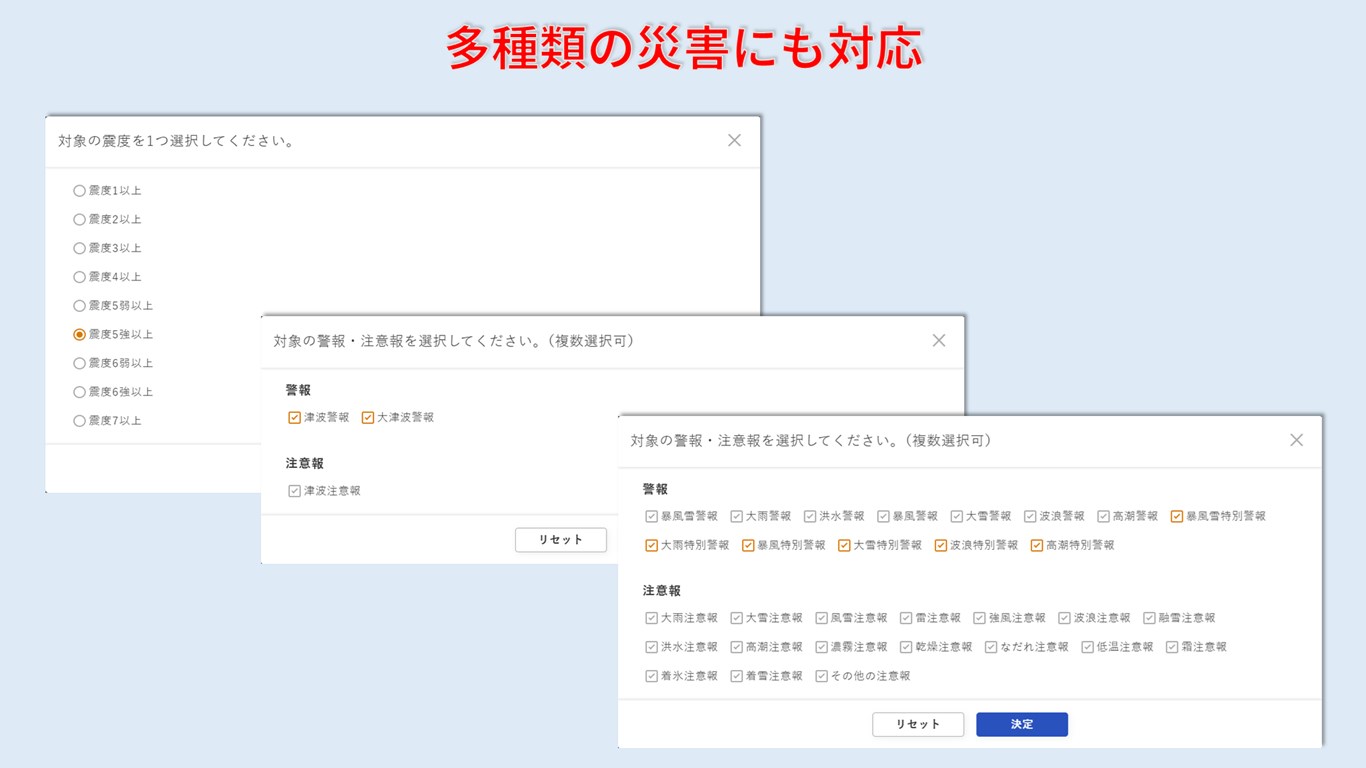
Task: Toggle the その他の注意報 checkbox
Action: coord(821,676)
